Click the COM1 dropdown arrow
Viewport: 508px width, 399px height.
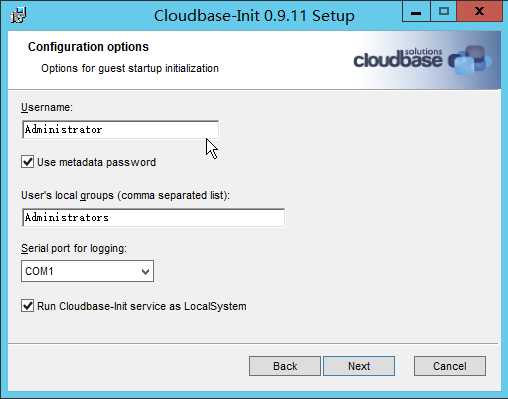click(145, 271)
